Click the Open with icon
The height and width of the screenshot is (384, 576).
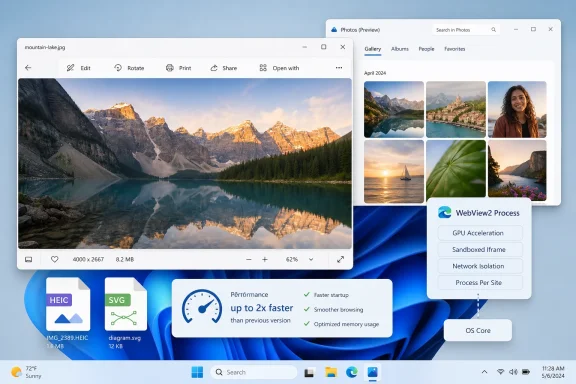pyautogui.click(x=263, y=68)
